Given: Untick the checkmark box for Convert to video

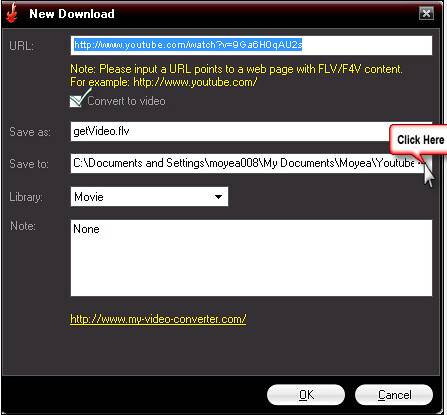Looking at the screenshot, I should (76, 101).
